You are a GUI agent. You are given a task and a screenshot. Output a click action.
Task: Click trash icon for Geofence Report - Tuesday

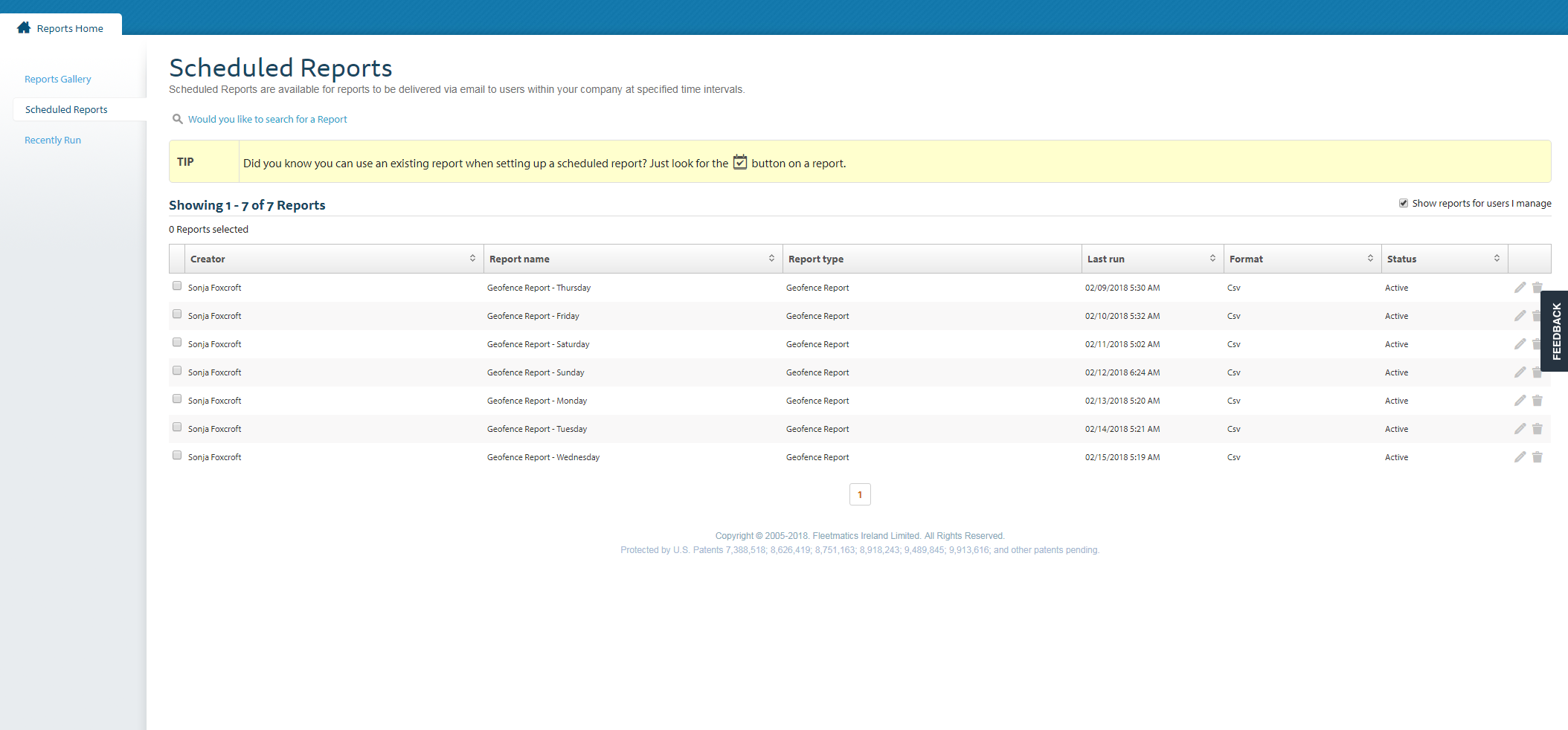pos(1538,429)
